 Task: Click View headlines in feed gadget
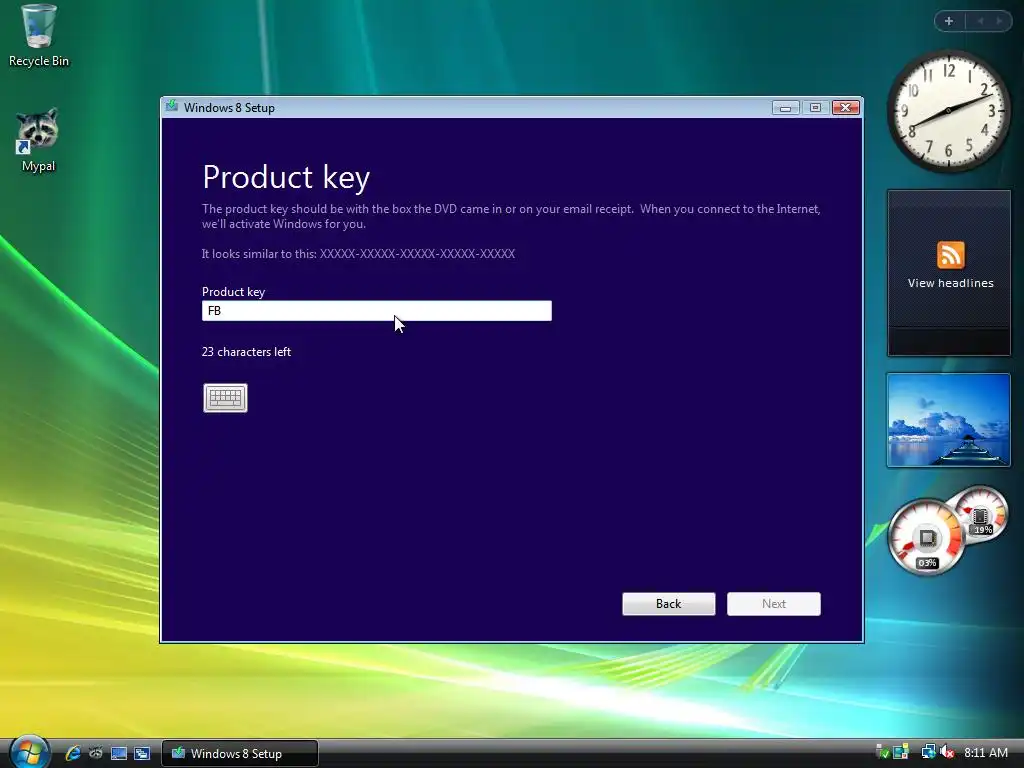click(x=950, y=283)
